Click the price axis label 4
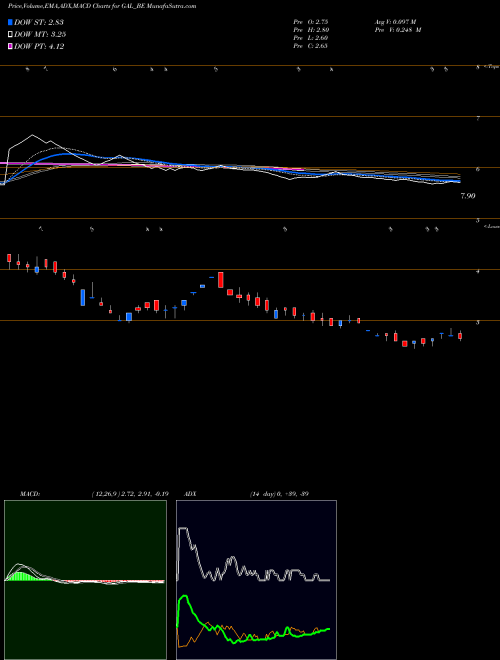 coord(478,272)
